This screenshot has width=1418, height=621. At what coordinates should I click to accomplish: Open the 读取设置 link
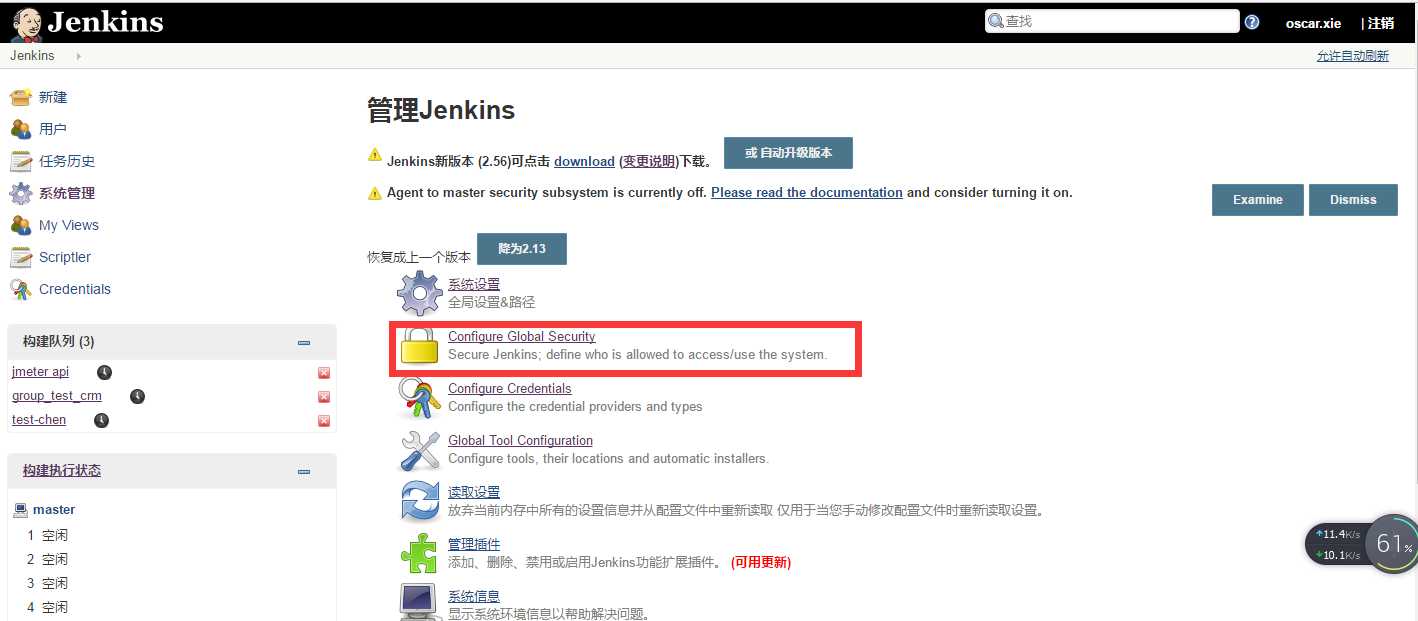point(474,492)
